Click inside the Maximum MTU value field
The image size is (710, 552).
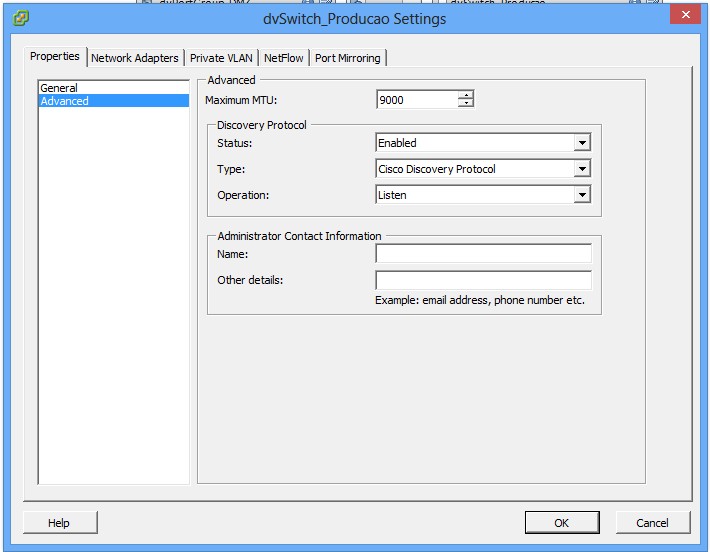click(x=416, y=99)
